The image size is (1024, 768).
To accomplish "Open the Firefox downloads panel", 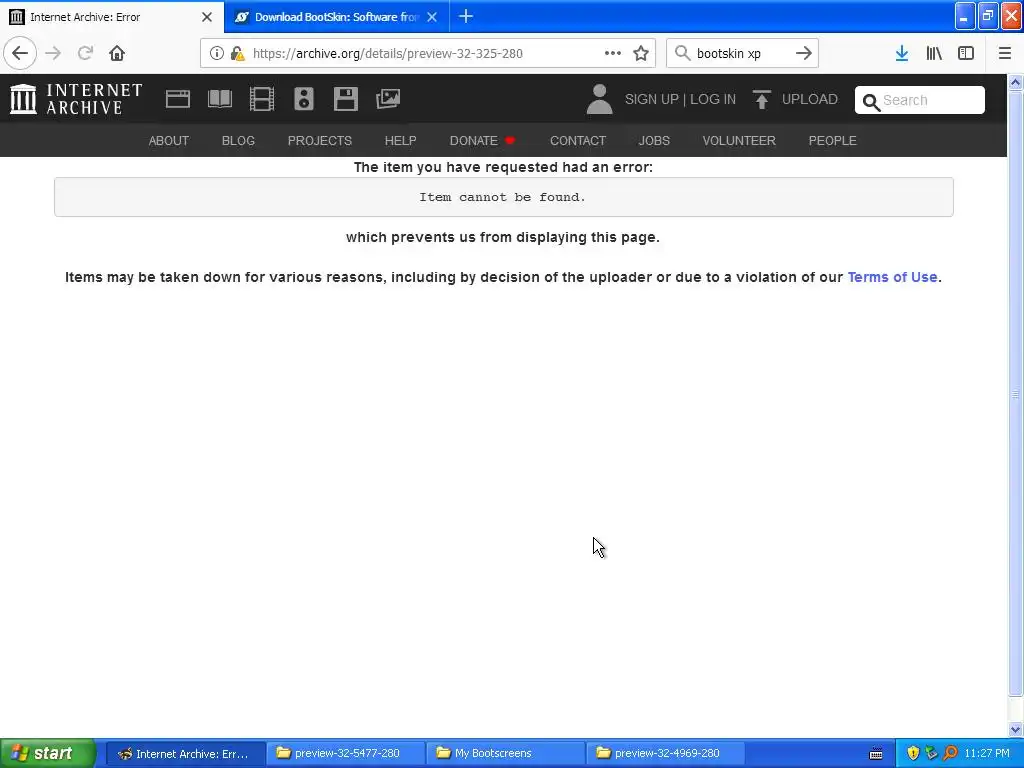I will click(x=902, y=53).
